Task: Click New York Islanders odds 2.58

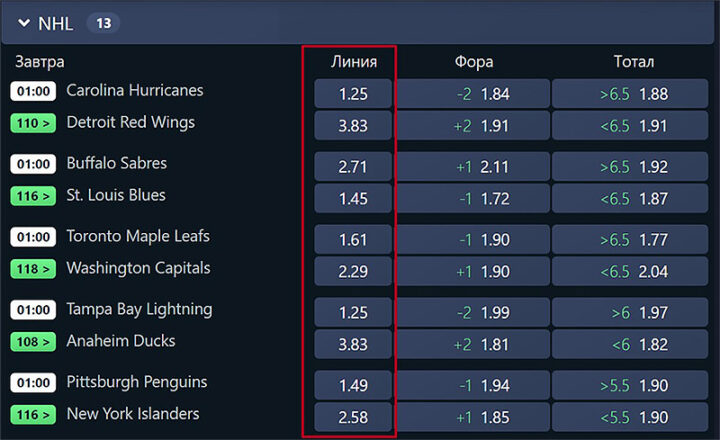Action: [354, 417]
